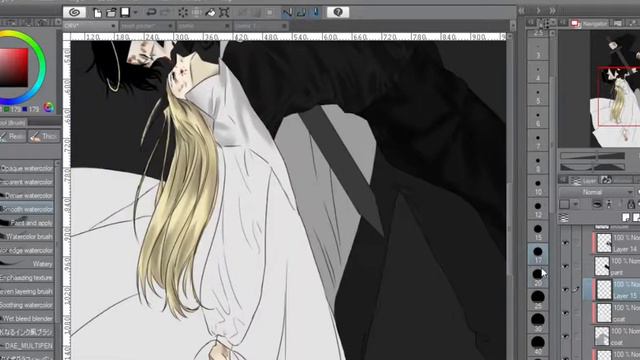Open Clip Studio launcher spiral icon

(x=74, y=12)
